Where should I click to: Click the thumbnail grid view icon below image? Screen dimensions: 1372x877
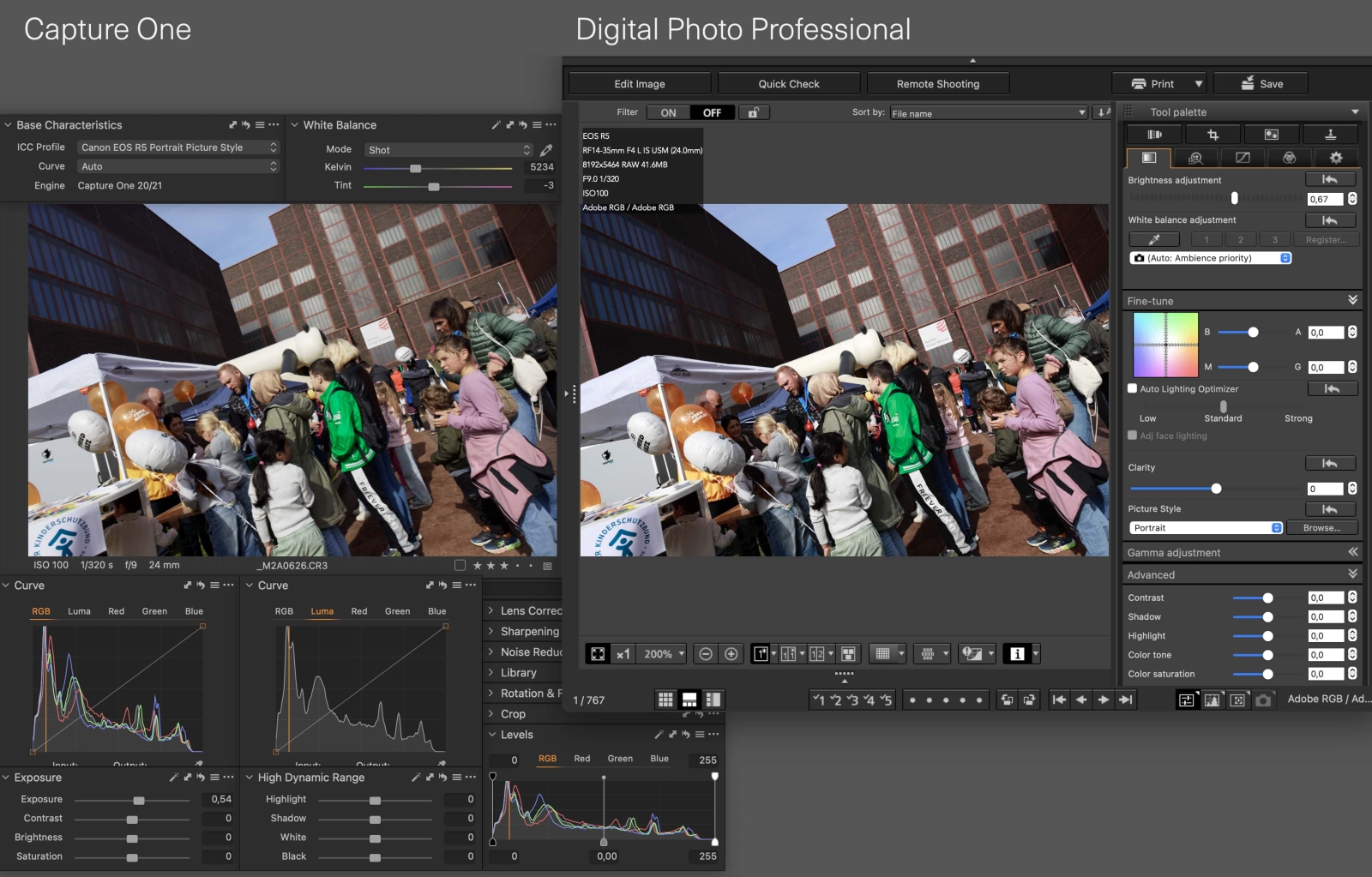point(665,699)
